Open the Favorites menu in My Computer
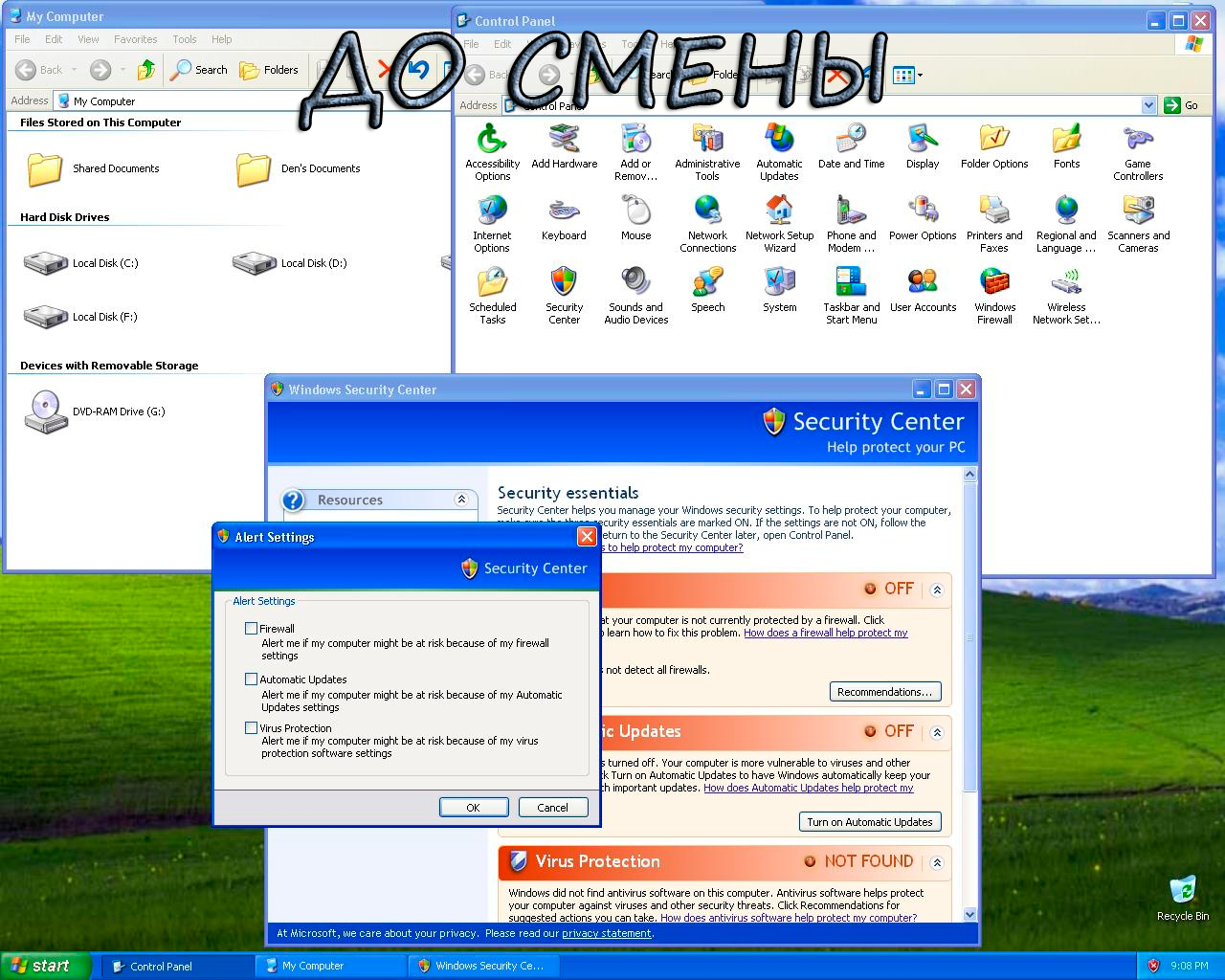The image size is (1225, 980). pyautogui.click(x=135, y=39)
